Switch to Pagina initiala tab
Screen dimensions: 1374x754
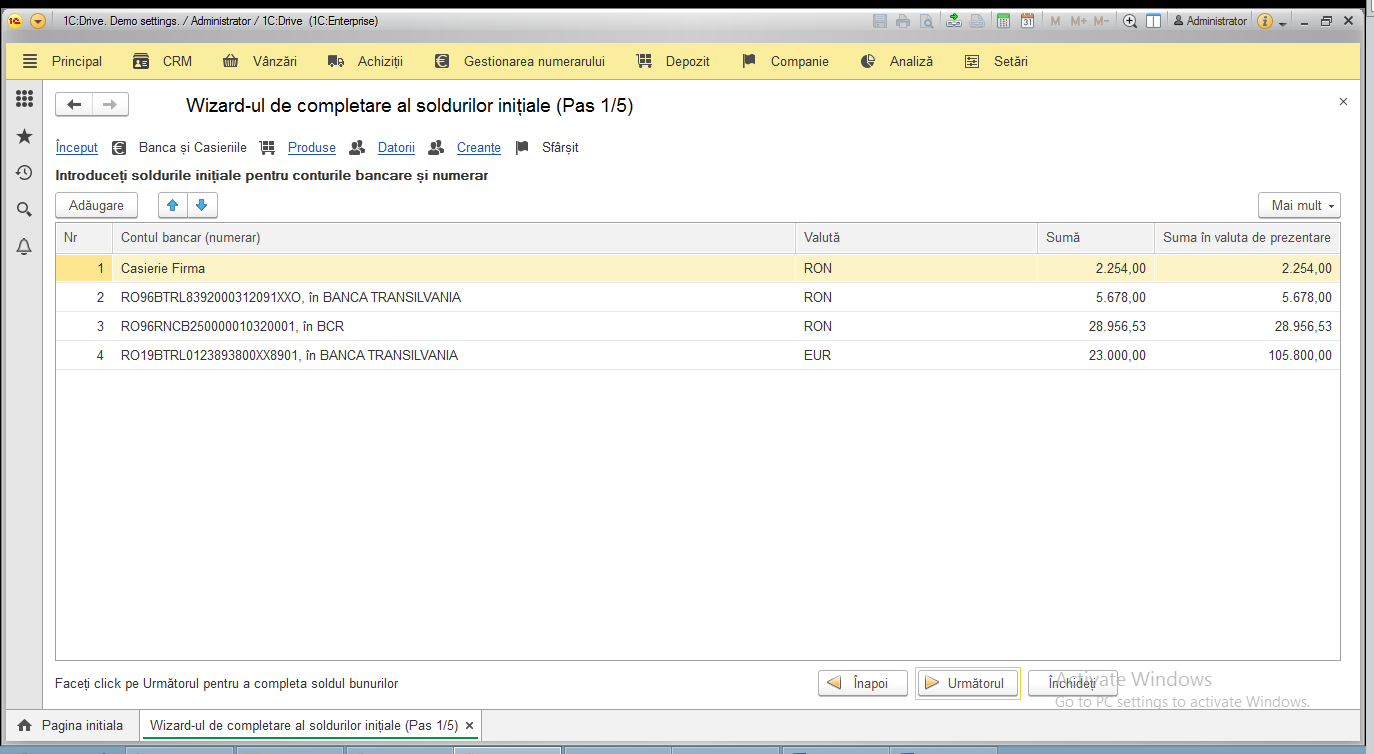point(71,725)
